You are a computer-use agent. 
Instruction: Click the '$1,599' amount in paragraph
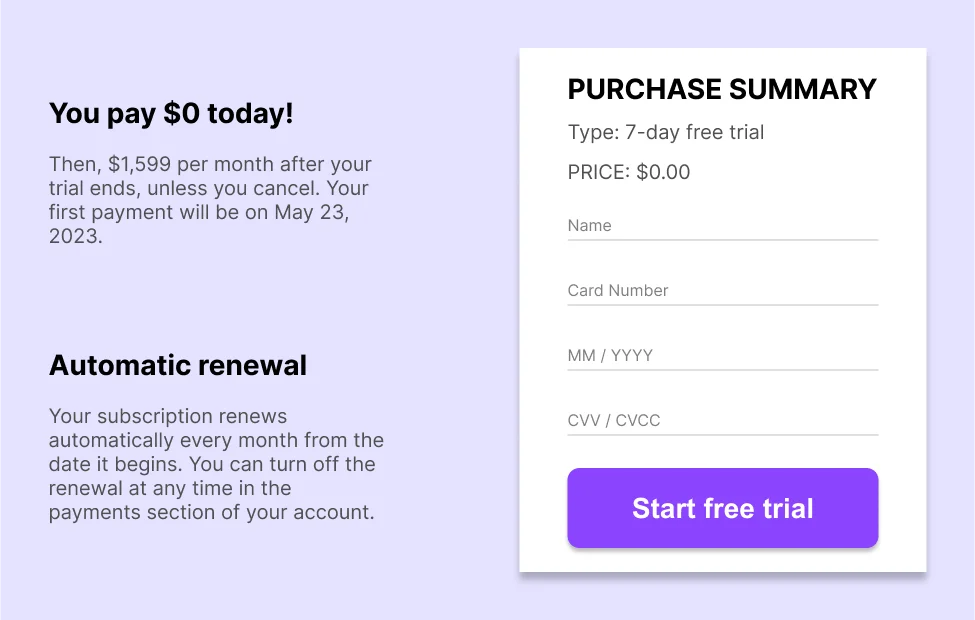tap(139, 164)
